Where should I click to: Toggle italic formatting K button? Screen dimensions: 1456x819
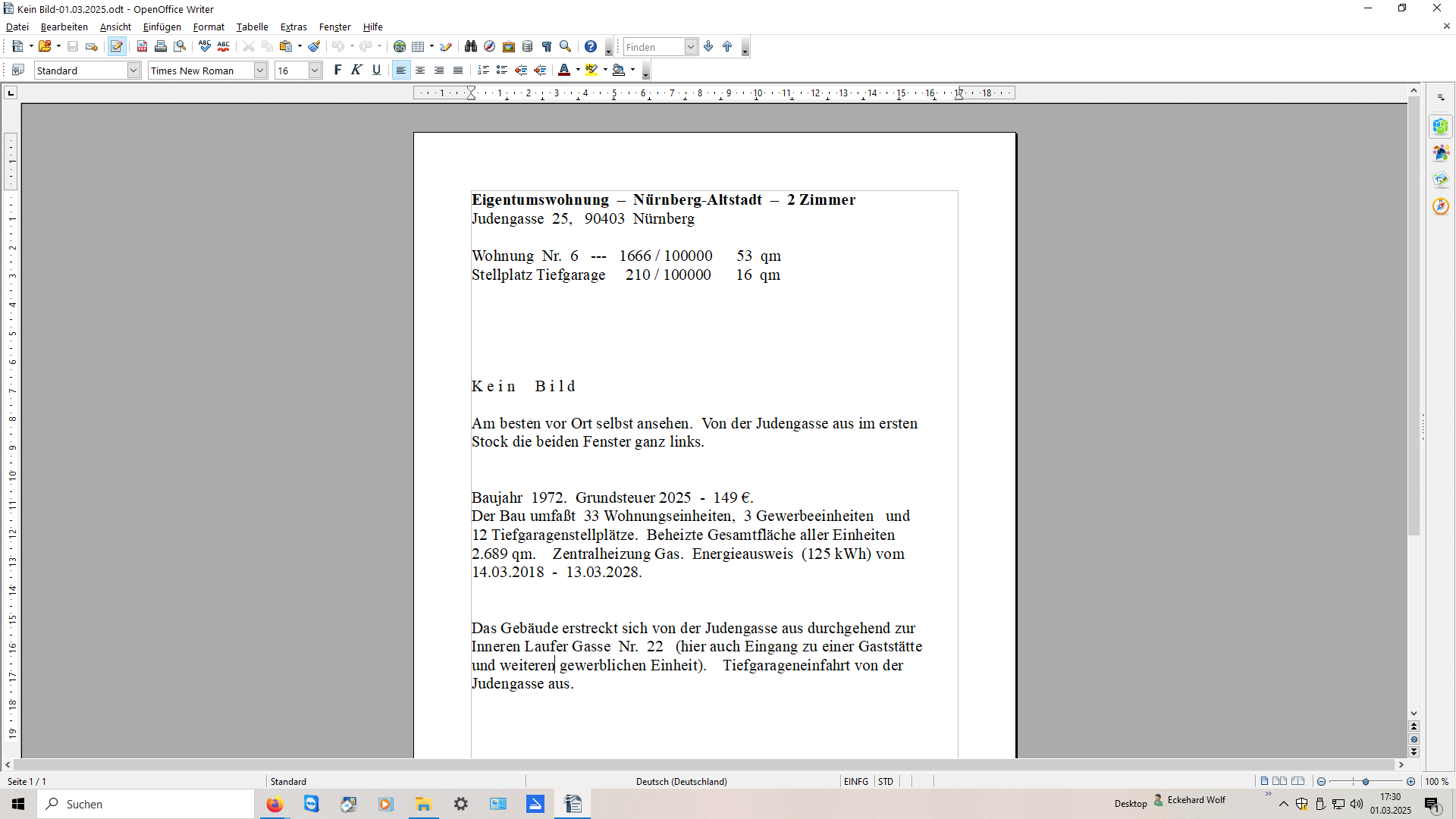coord(357,71)
